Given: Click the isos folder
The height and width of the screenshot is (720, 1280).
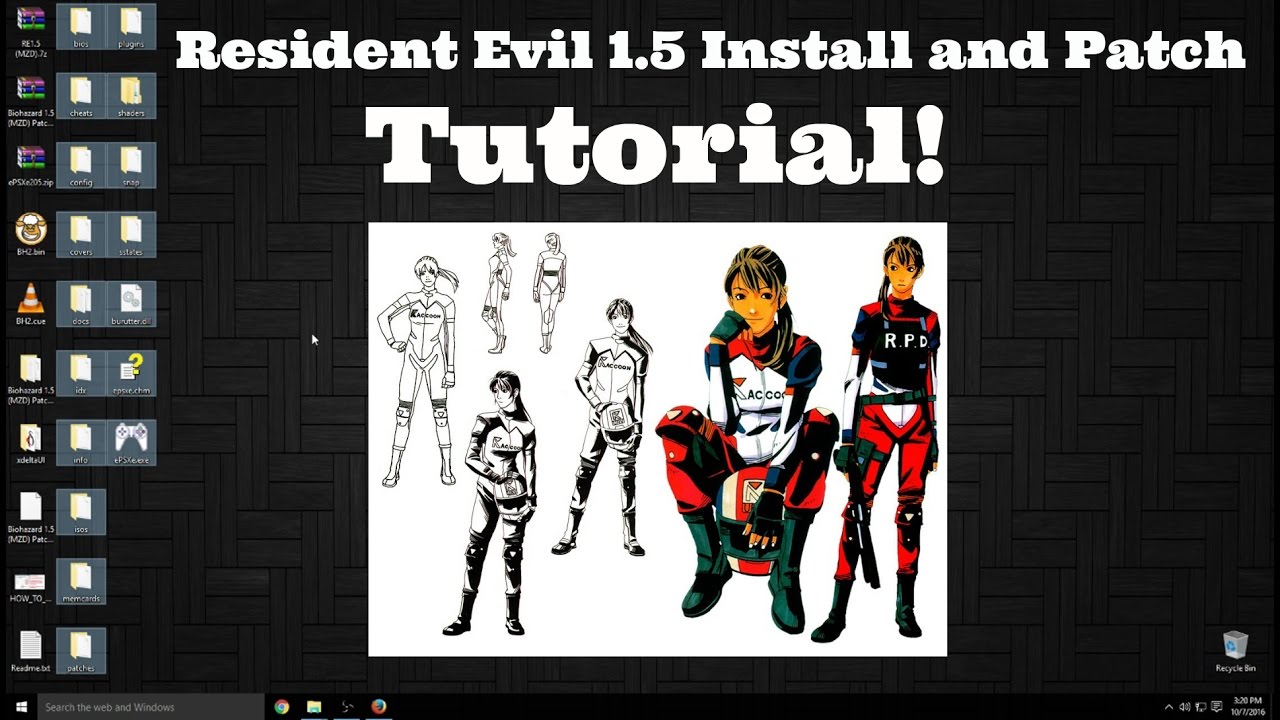Looking at the screenshot, I should click(81, 512).
